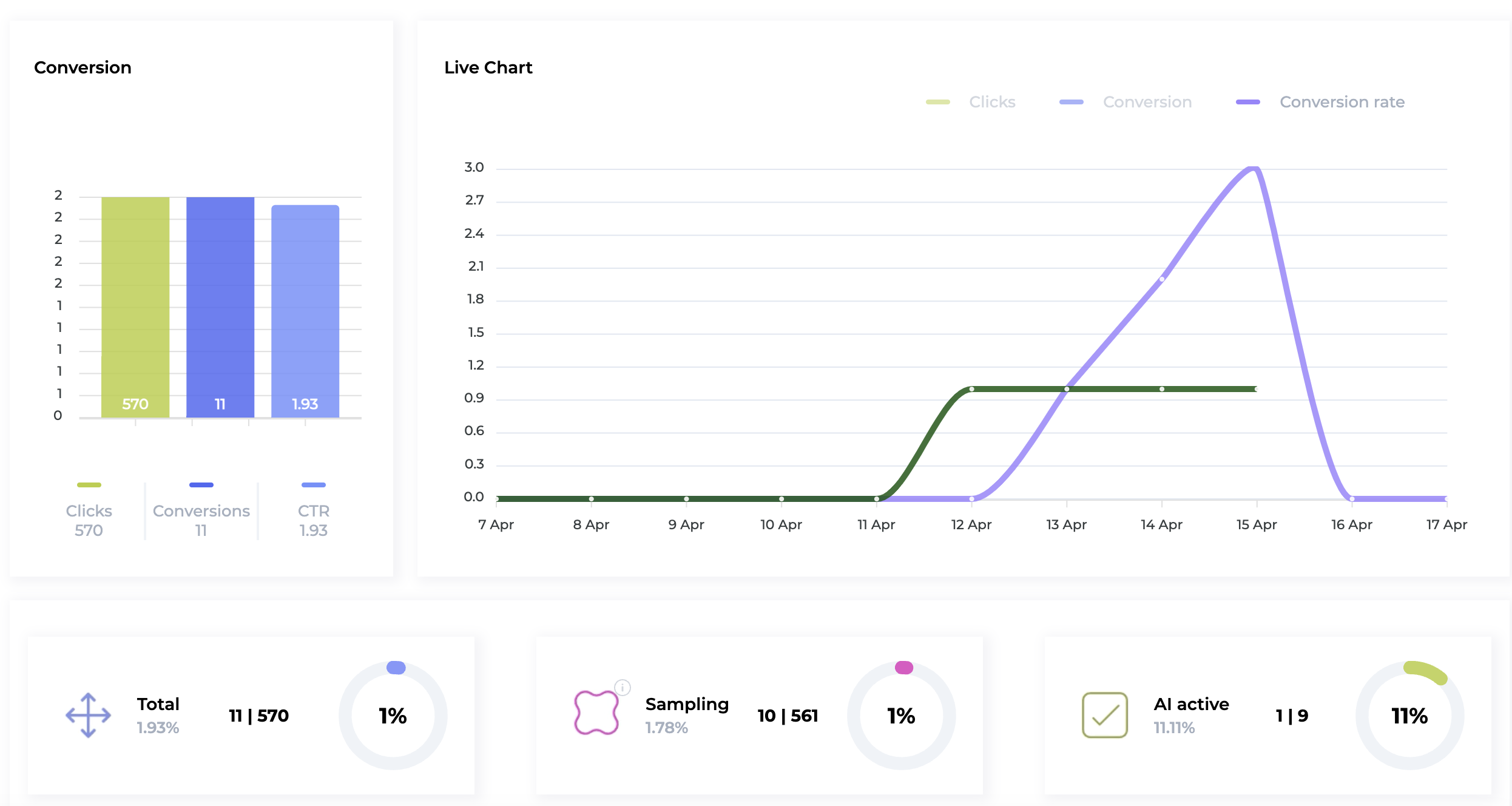Click the Total 1% circular progress ring
This screenshot has width=1512, height=806.
393,715
